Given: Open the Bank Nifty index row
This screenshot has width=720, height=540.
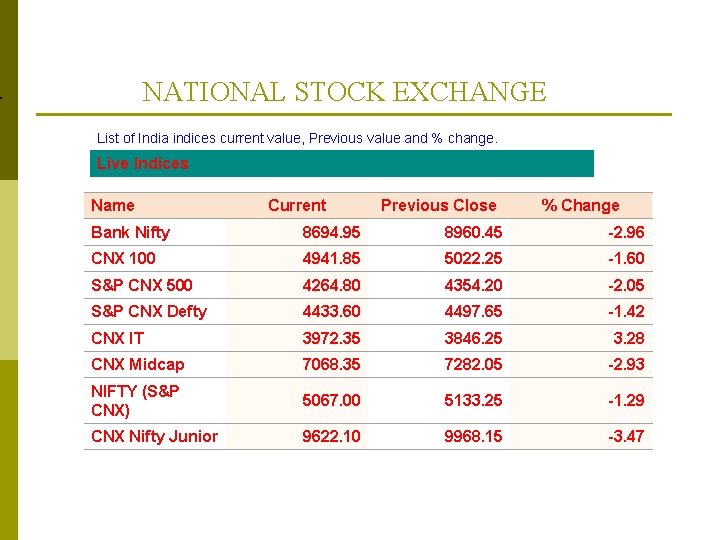Looking at the screenshot, I should 368,232.
